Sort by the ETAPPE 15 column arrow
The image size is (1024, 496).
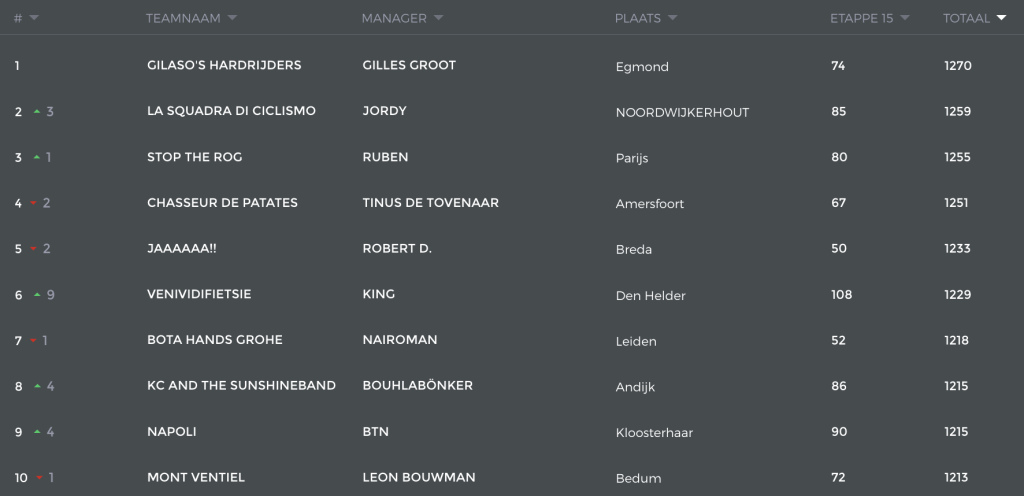tap(904, 18)
